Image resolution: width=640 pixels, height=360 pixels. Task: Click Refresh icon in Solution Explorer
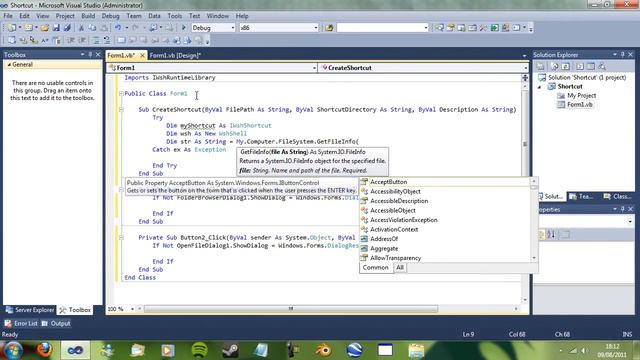(x=566, y=66)
